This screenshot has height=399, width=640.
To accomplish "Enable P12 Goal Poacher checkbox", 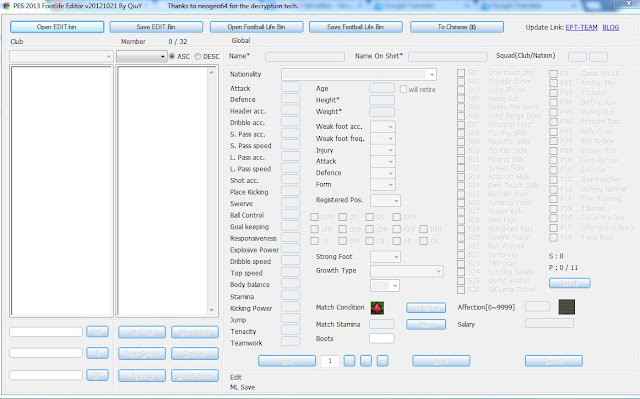I will point(553,180).
